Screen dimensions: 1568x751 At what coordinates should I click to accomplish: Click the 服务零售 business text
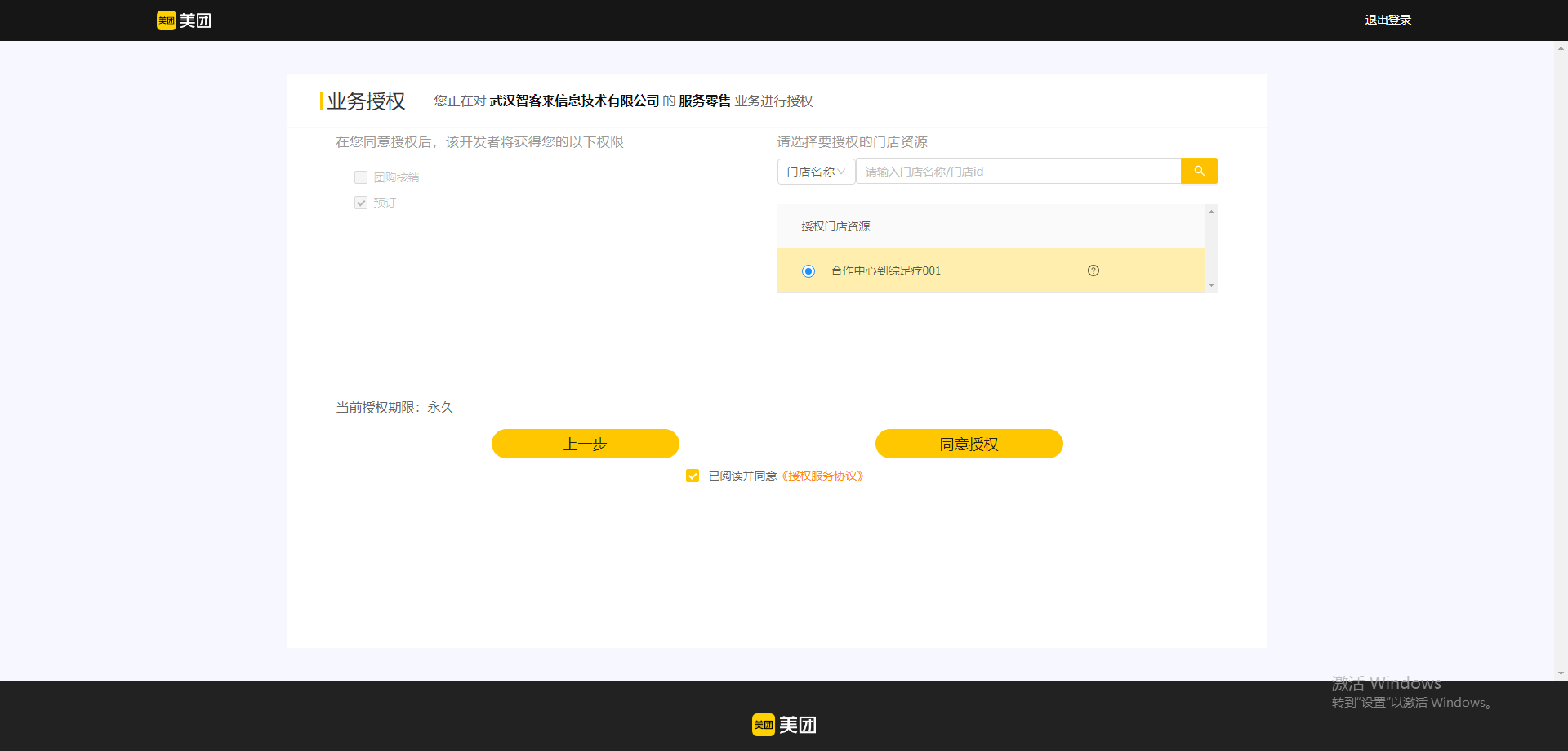pyautogui.click(x=705, y=101)
